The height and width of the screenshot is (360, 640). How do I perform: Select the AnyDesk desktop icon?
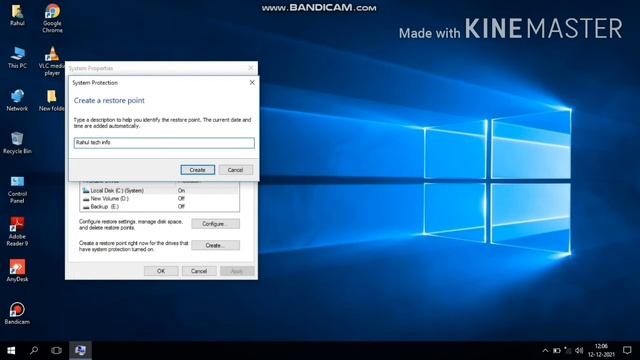coord(17,270)
